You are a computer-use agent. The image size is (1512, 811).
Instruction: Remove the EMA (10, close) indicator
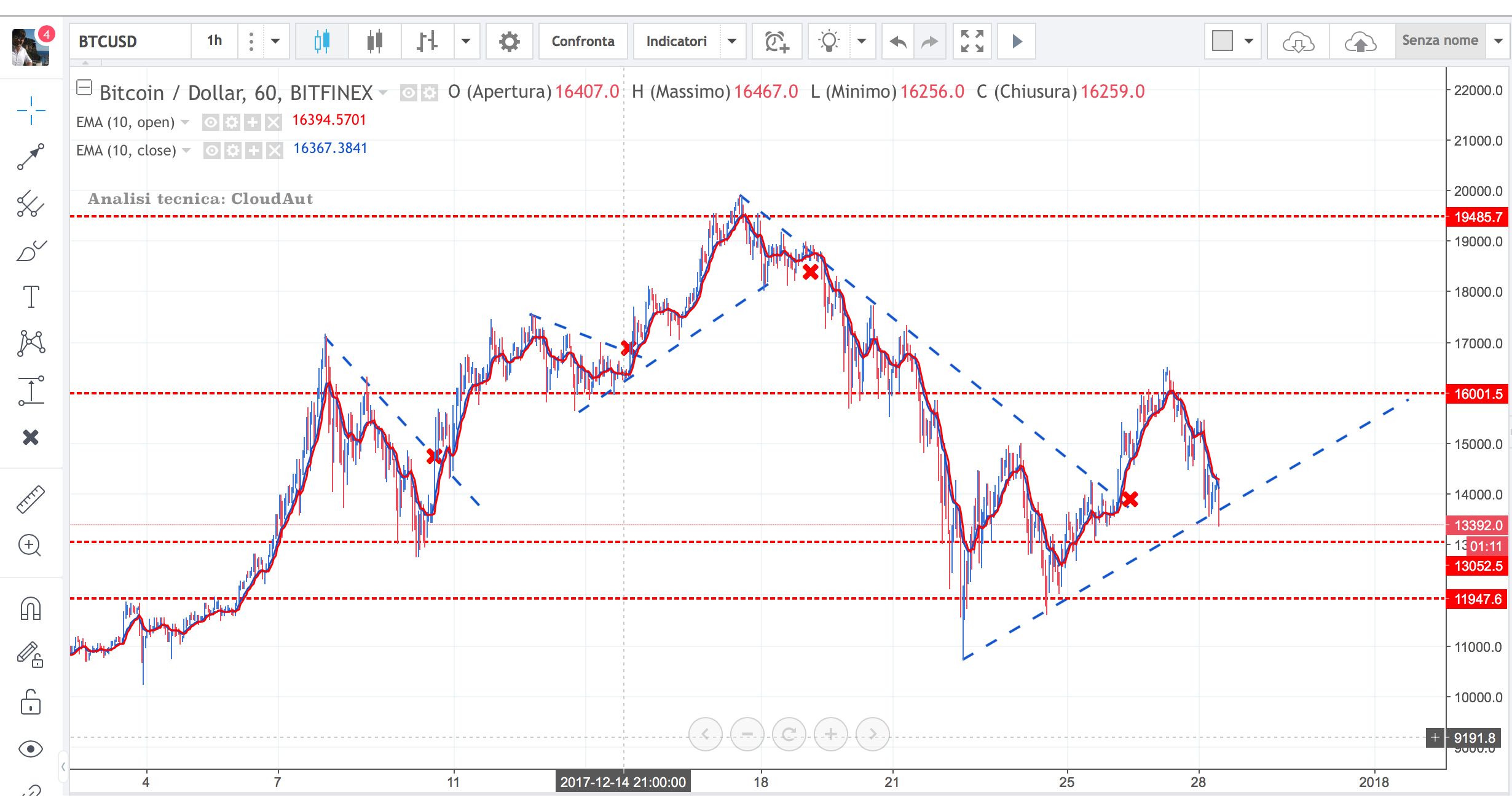275,151
